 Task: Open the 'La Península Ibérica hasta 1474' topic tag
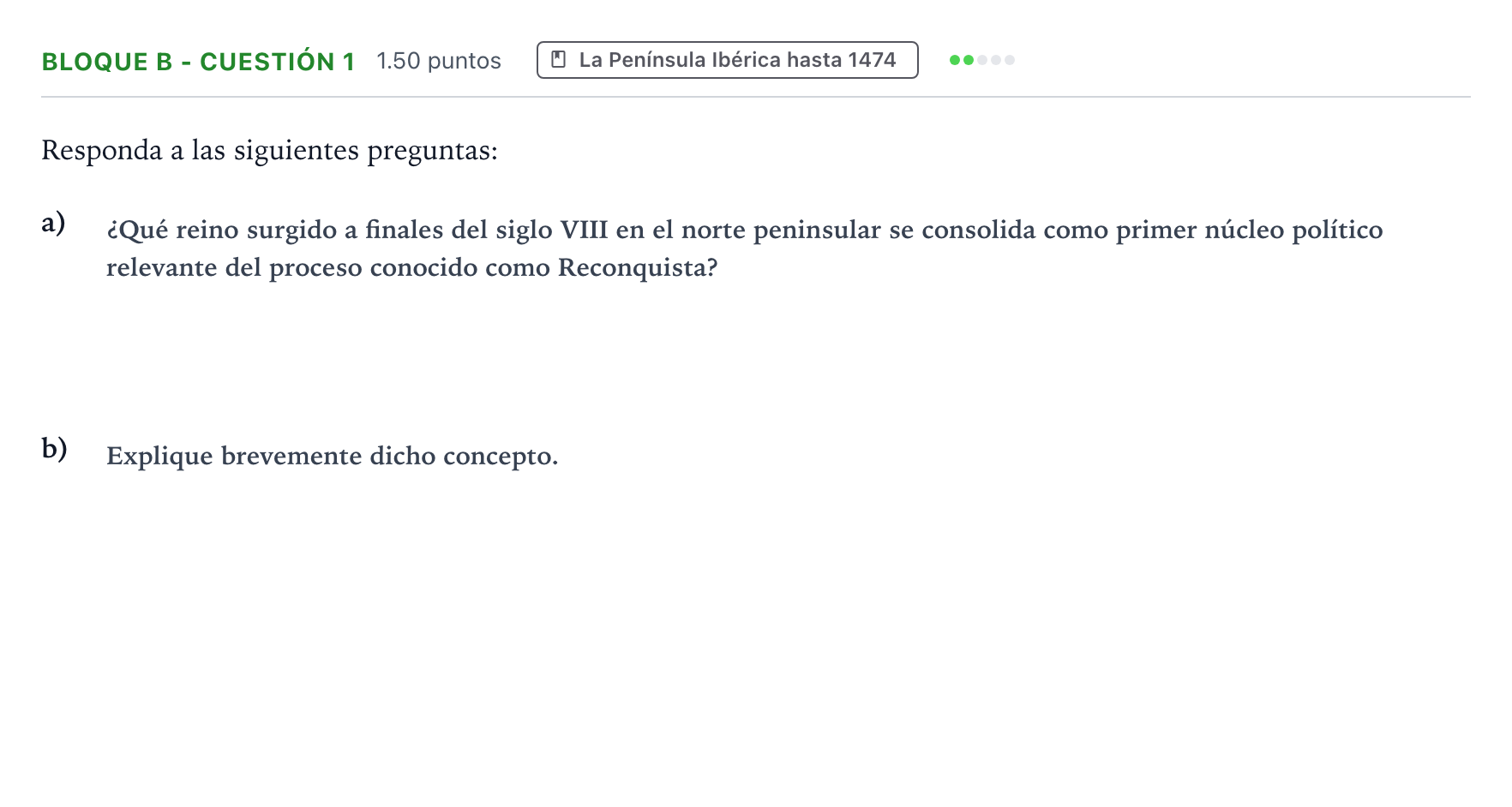click(728, 60)
